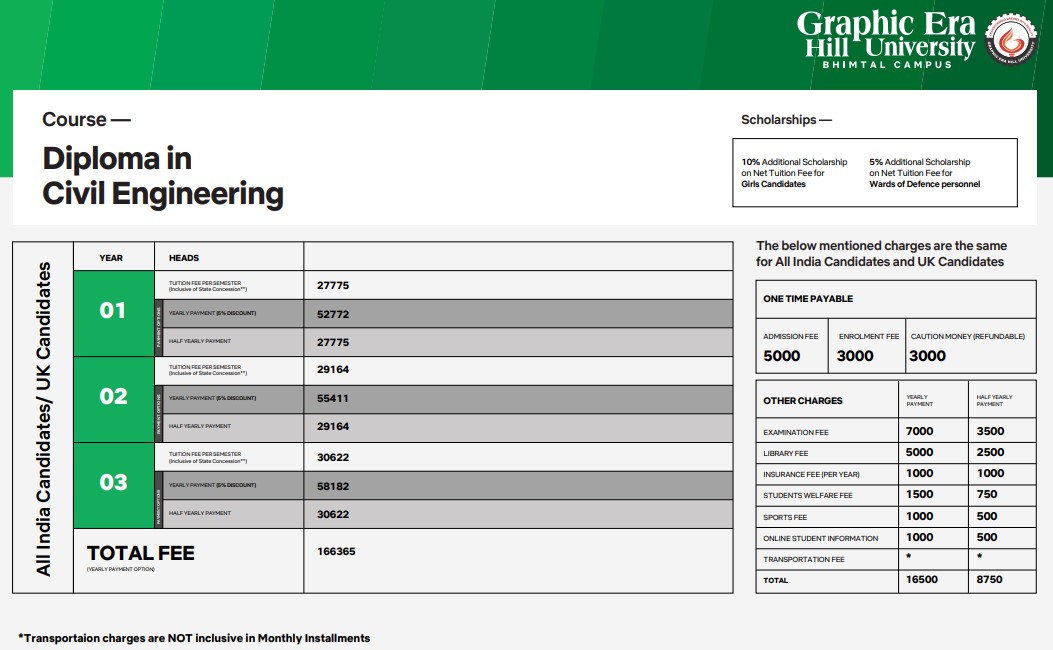Viewport: 1053px width, 650px height.
Task: Click year 01 tuition fee value 27775
Action: (x=333, y=285)
